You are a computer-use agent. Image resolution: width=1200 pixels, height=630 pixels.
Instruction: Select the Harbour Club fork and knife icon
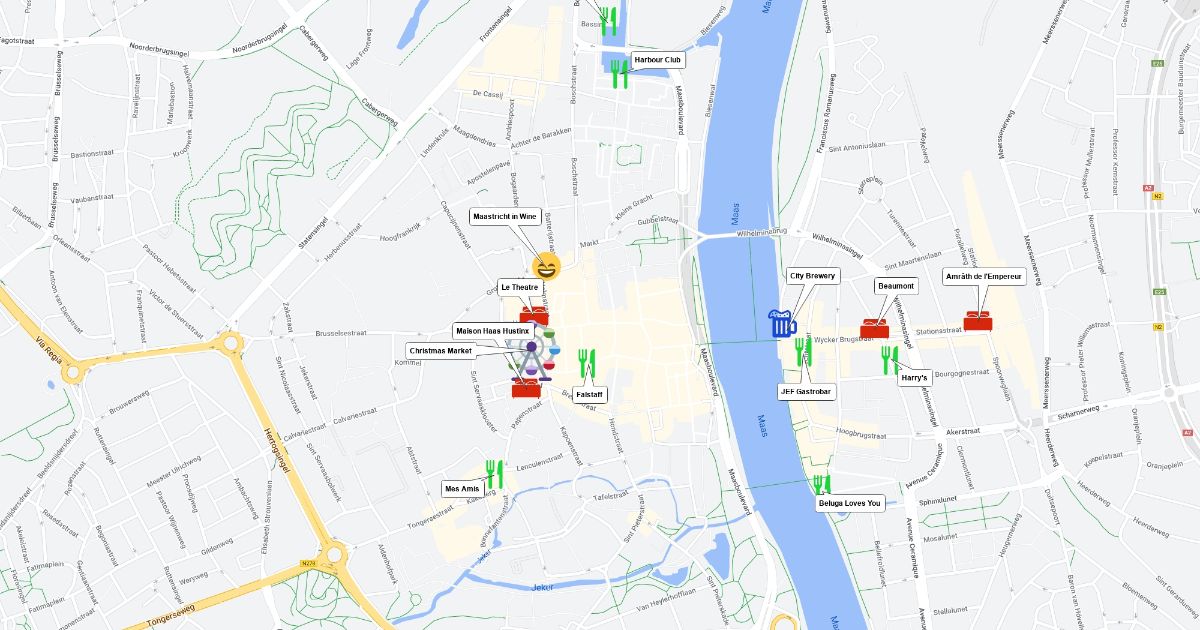coord(620,74)
